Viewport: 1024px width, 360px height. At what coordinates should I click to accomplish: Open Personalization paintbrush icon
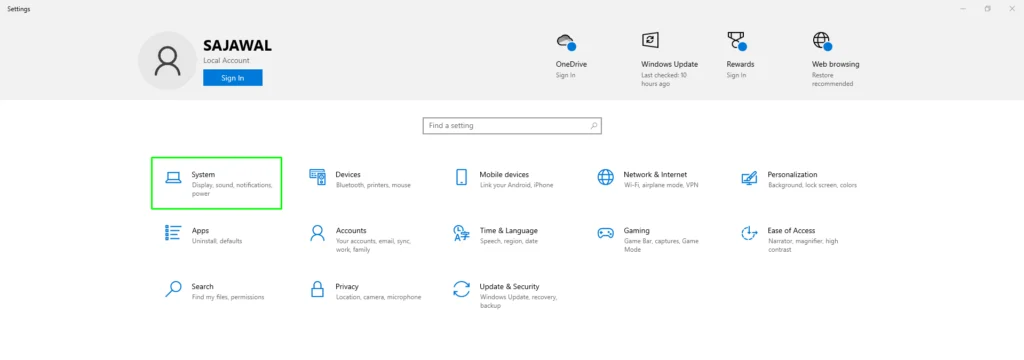point(749,177)
